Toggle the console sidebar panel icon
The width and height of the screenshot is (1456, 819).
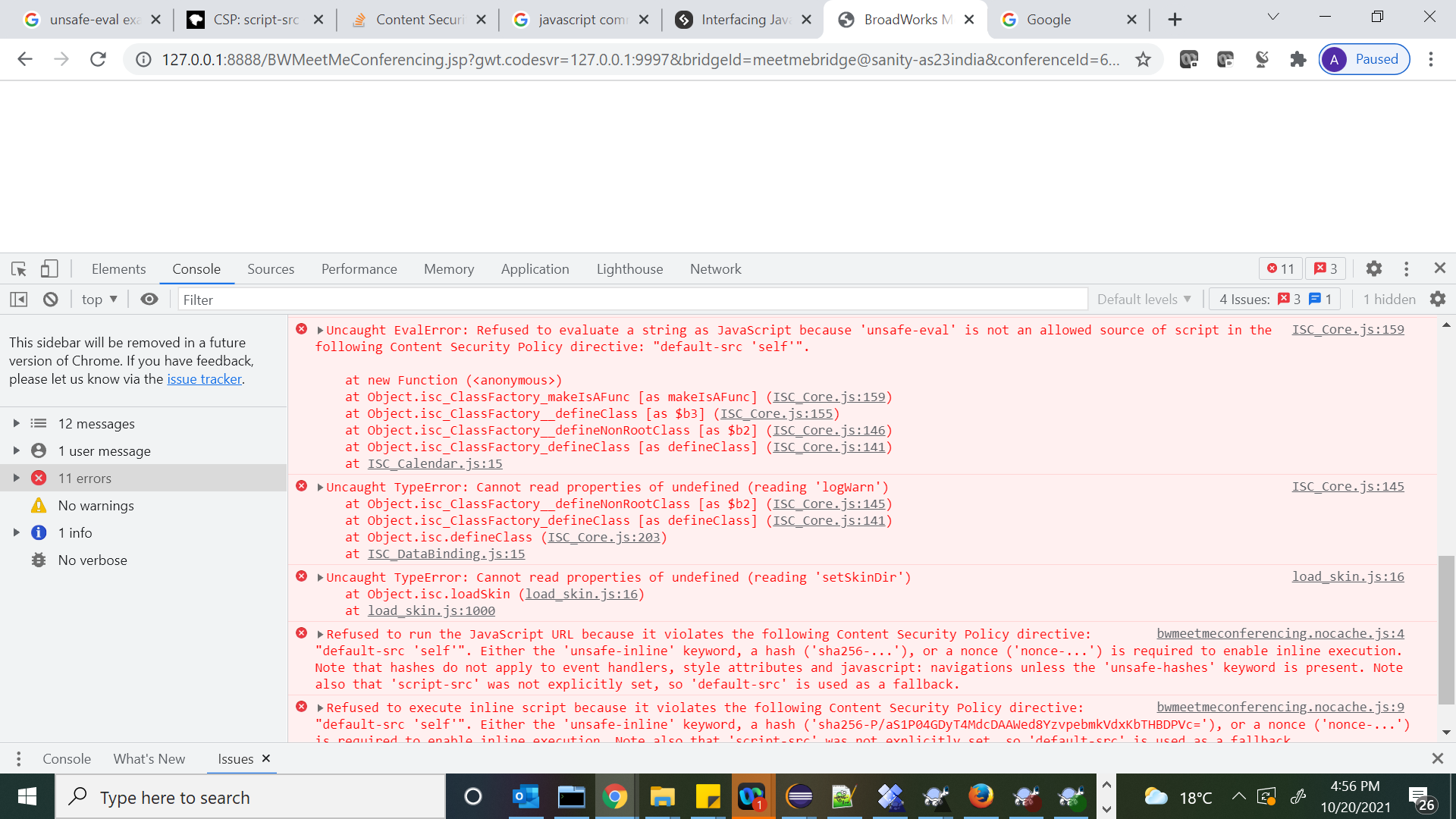pos(19,300)
